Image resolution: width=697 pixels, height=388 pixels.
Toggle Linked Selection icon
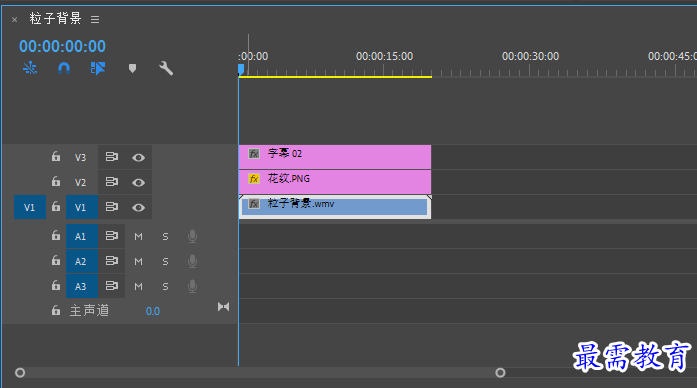tap(98, 68)
